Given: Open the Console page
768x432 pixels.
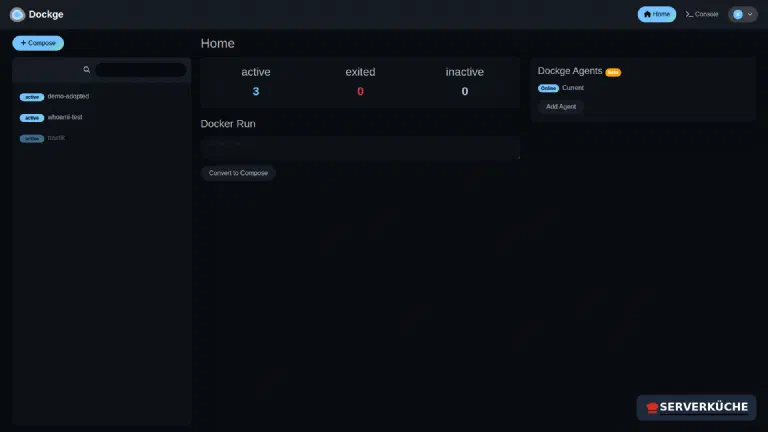Looking at the screenshot, I should point(701,14).
